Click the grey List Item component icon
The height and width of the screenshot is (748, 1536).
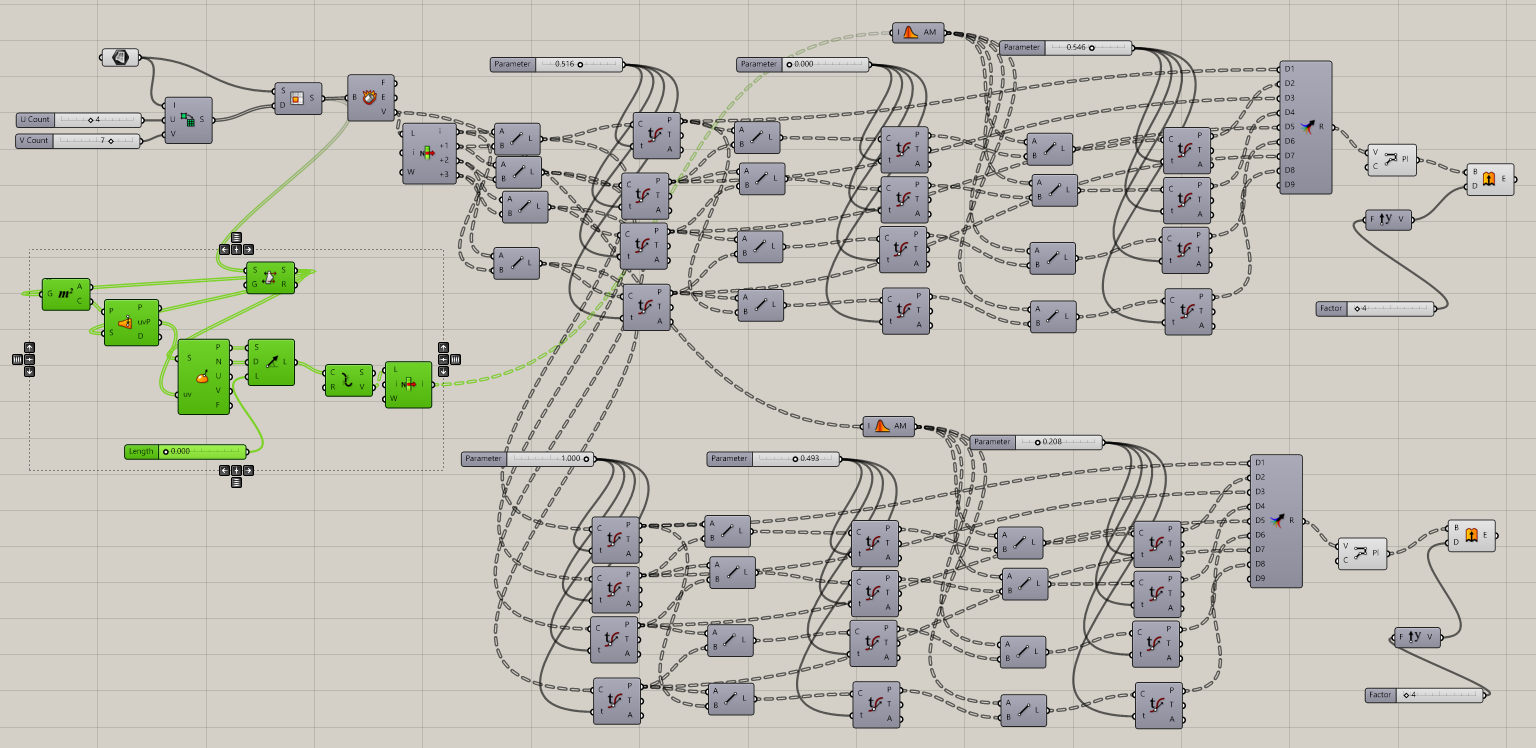coord(429,153)
